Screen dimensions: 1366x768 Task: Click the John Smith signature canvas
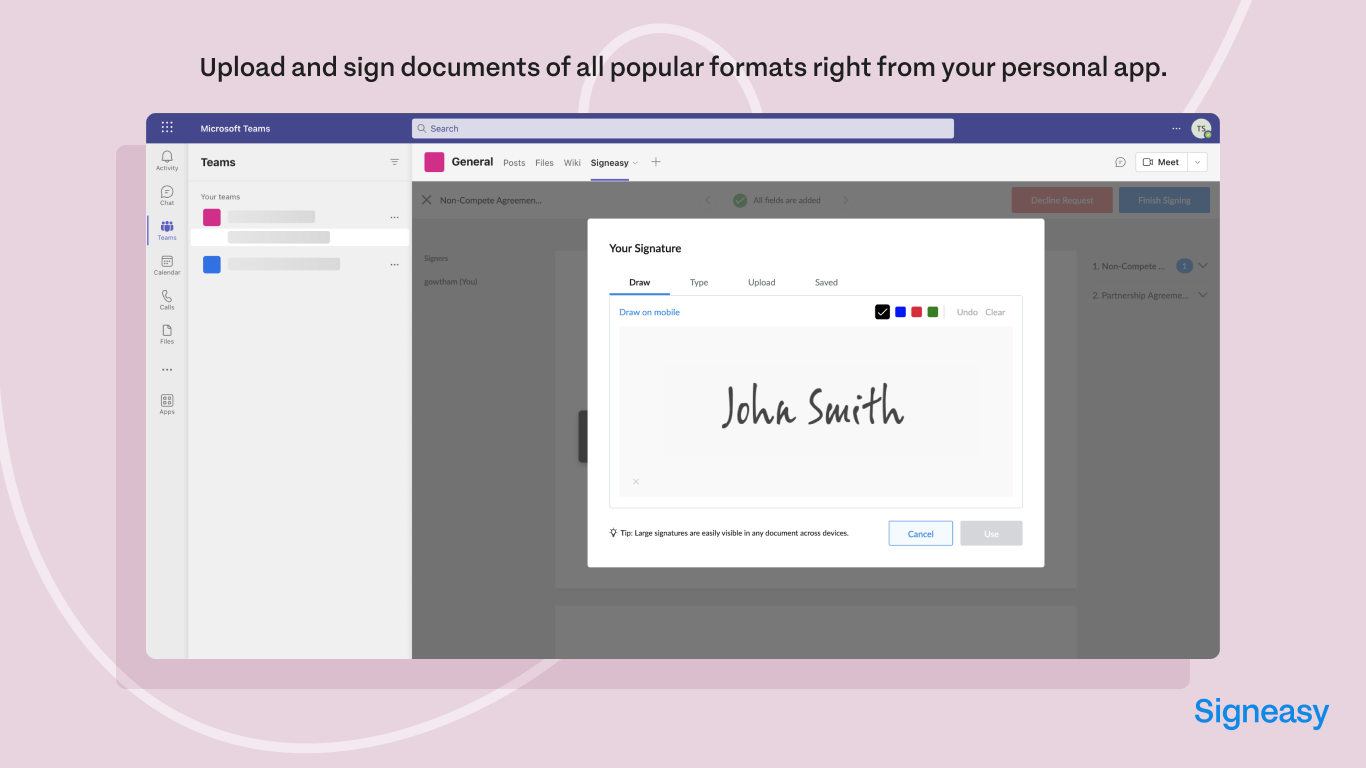[x=815, y=411]
